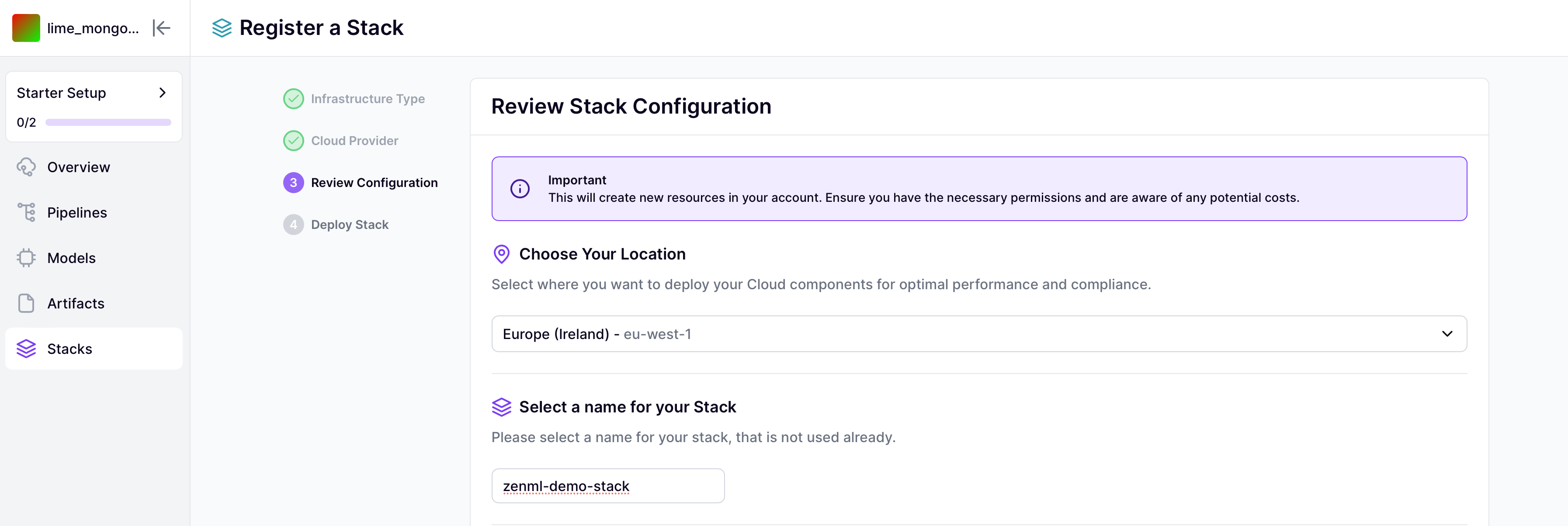Go to the Review Configuration step
Screen dimensions: 1568x526
pyautogui.click(x=375, y=182)
